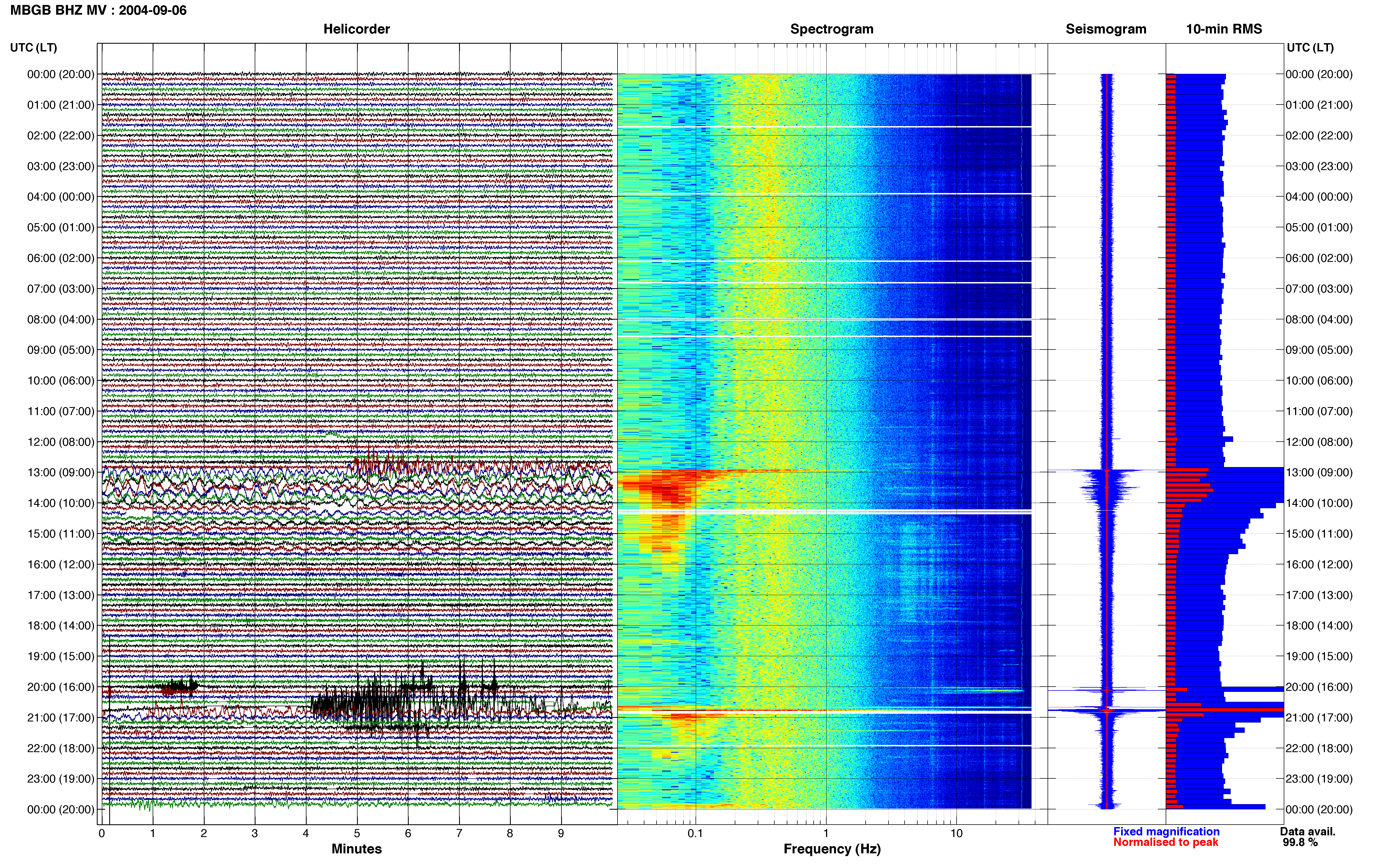Click left time label '06:00 (02:00)'
This screenshot has height=868, width=1388.
point(61,258)
